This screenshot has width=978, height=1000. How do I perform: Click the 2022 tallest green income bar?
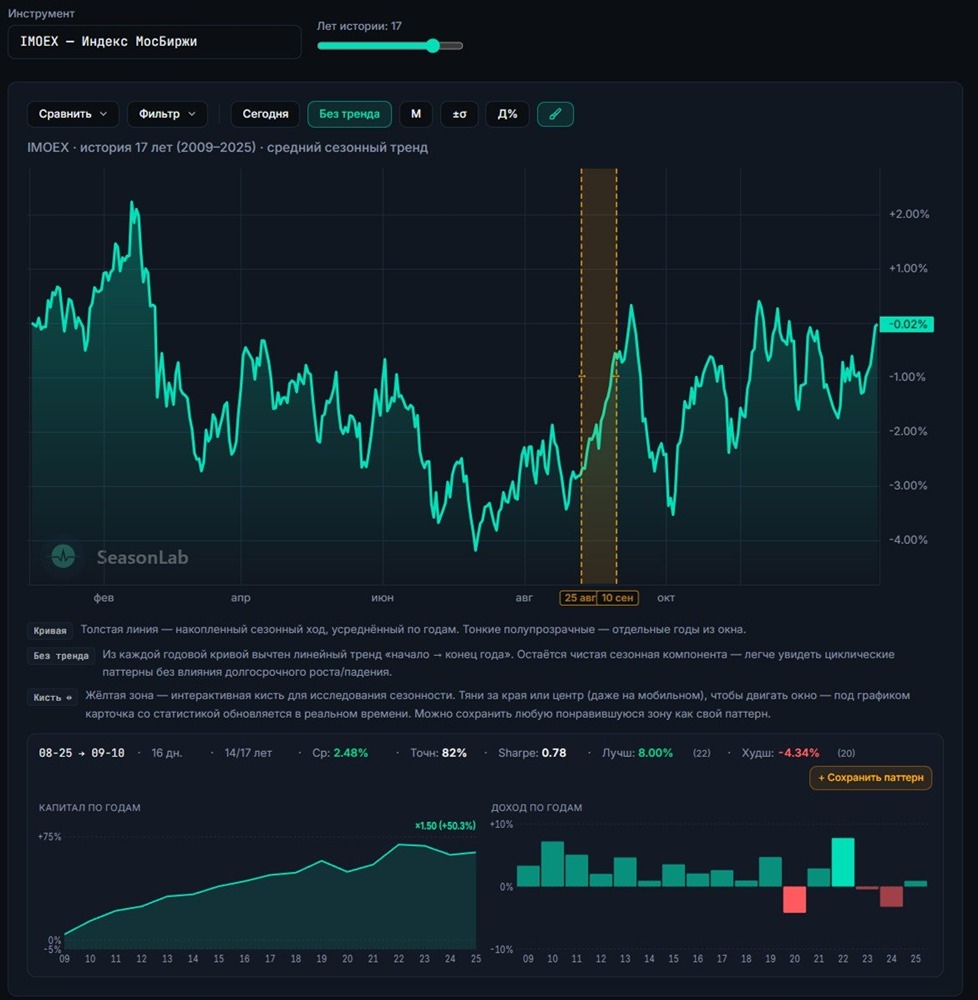coord(843,862)
